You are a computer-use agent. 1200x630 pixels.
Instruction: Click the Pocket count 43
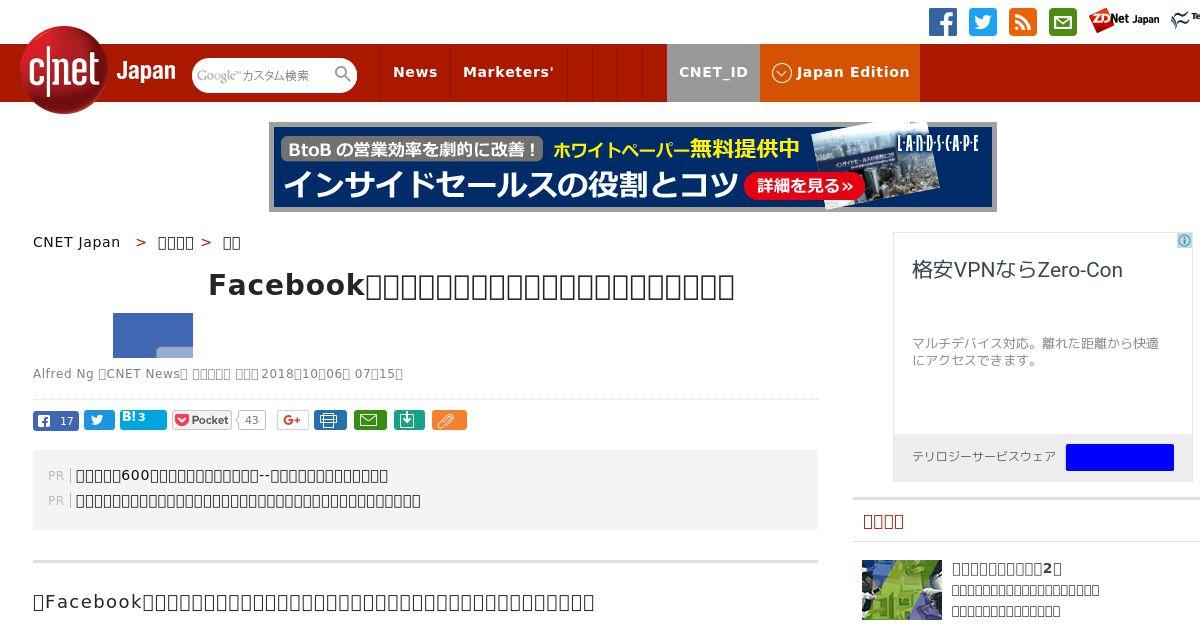coord(252,420)
